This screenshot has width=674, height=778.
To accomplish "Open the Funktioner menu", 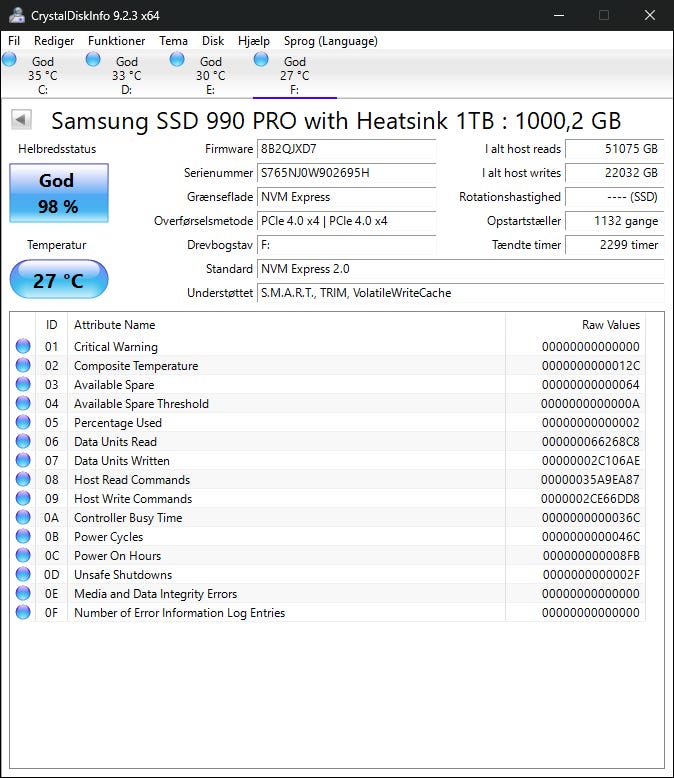I will coord(116,41).
